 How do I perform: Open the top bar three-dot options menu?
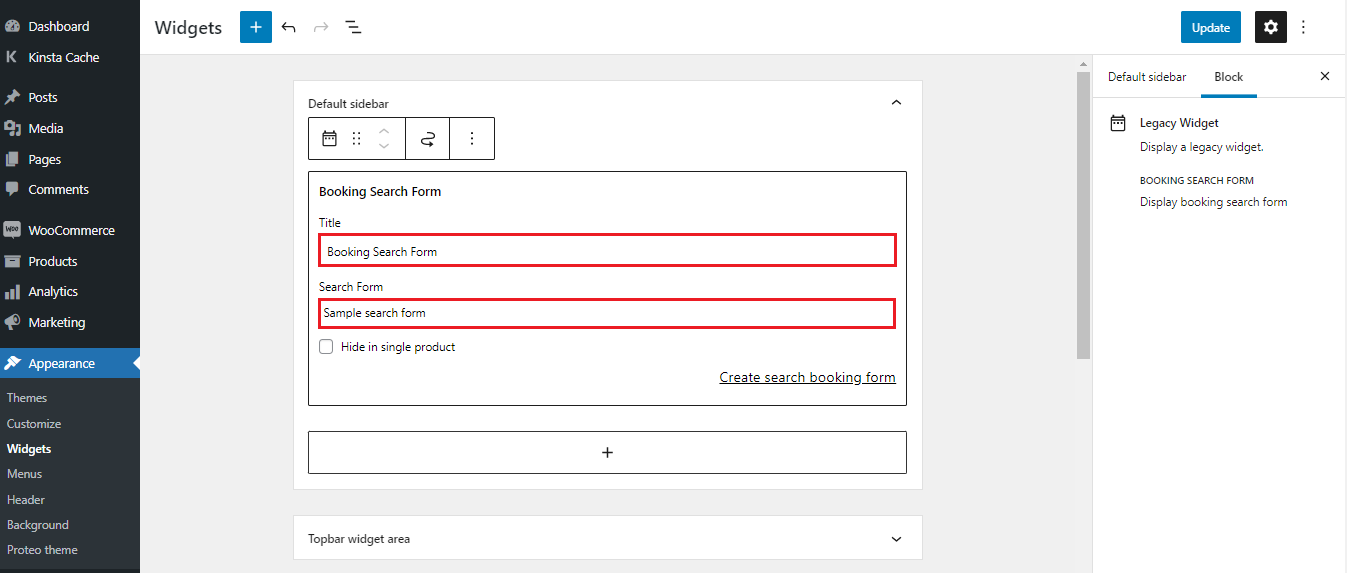(x=1303, y=27)
